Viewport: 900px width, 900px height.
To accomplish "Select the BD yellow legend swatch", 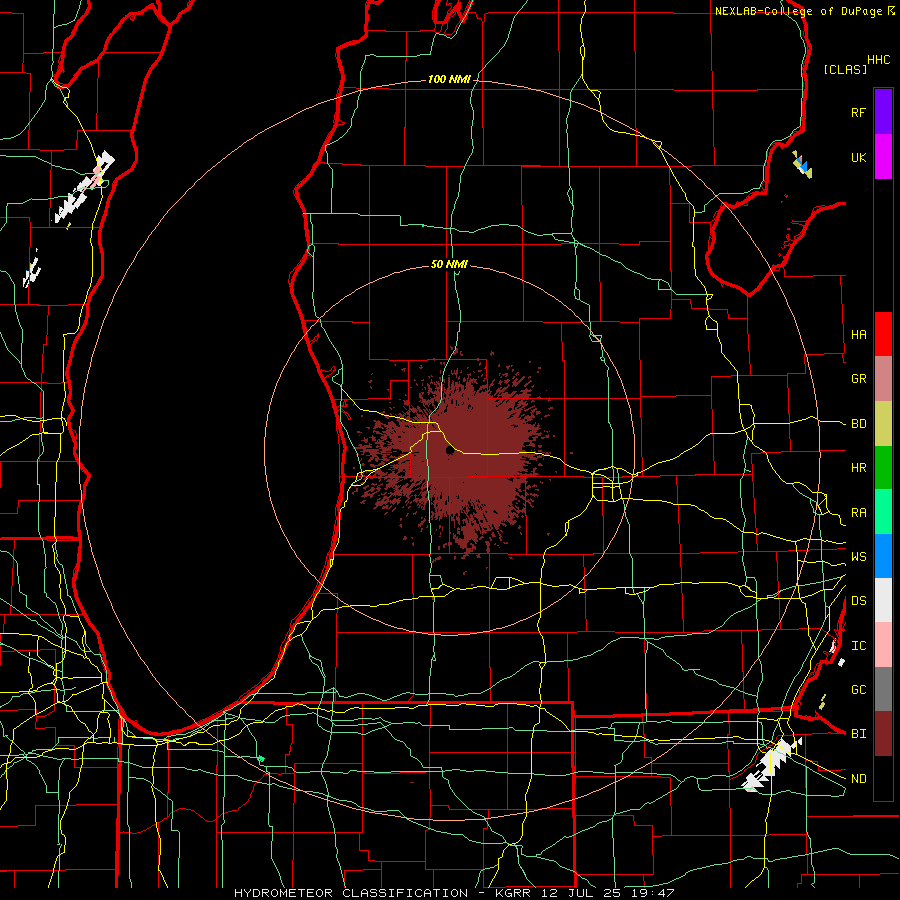I will click(883, 424).
